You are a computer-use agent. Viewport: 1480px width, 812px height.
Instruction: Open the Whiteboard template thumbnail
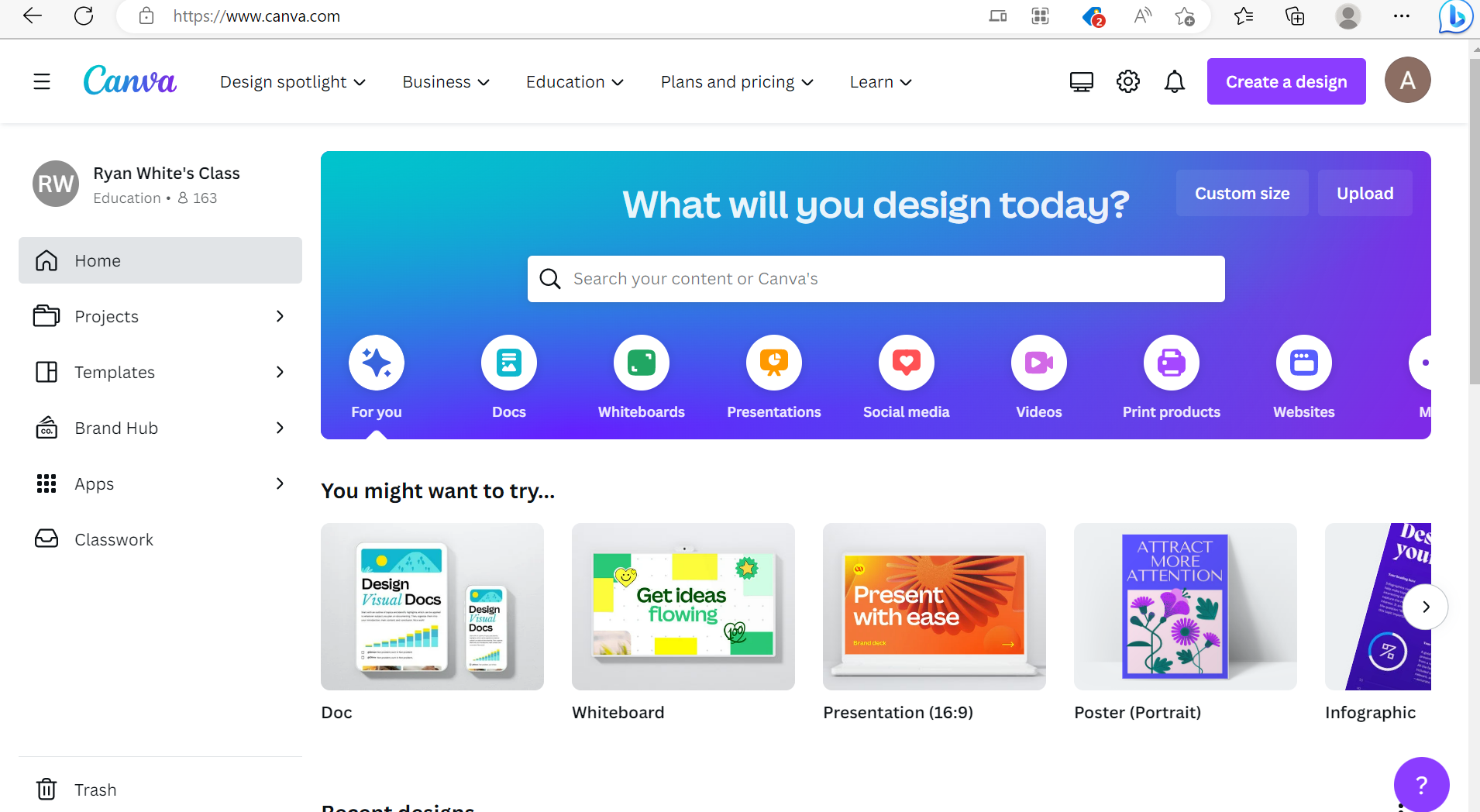coord(683,607)
